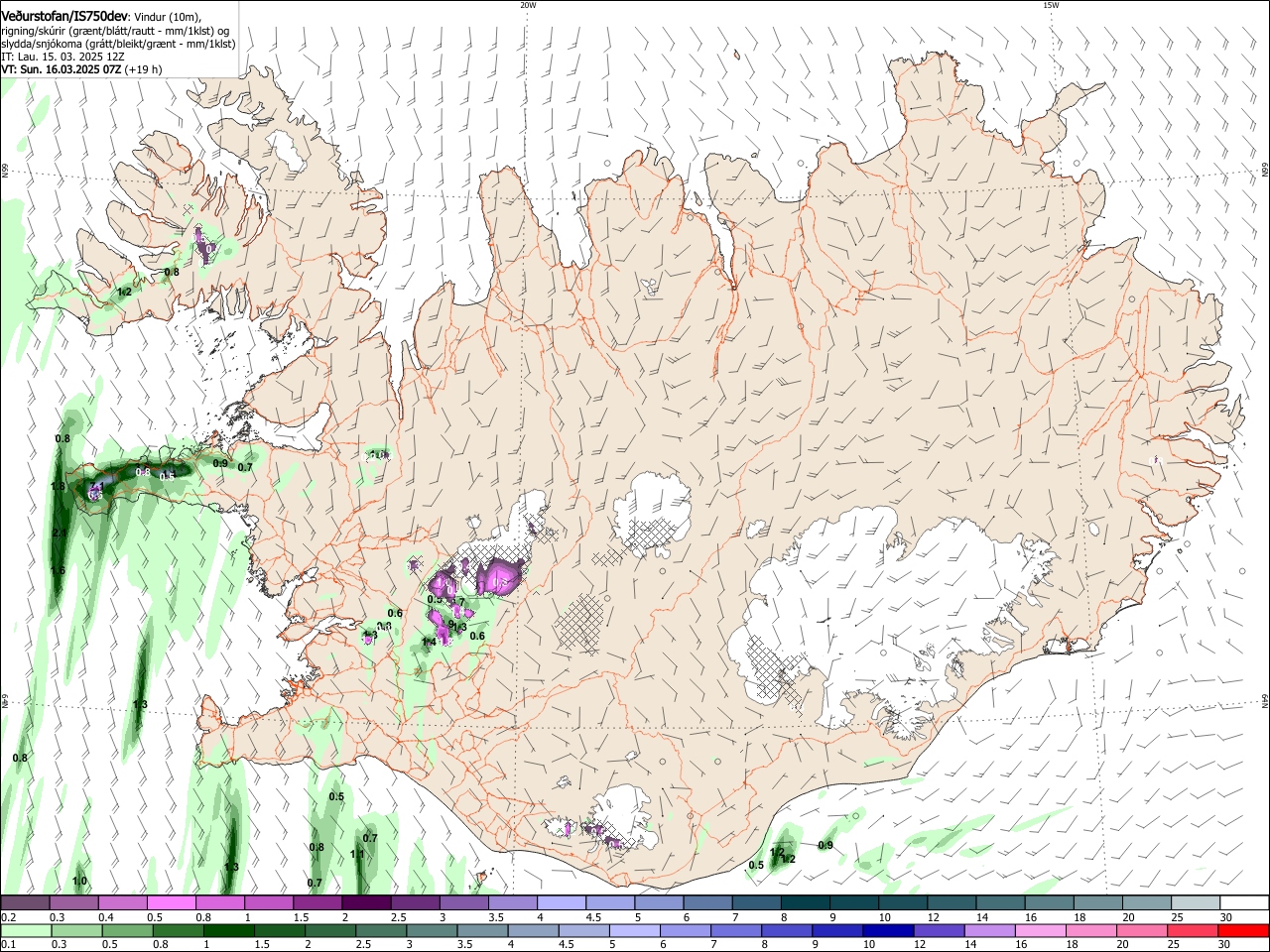The height and width of the screenshot is (952, 1270).
Task: Click the 2.1 precipitation value offshore west
Action: pyautogui.click(x=59, y=534)
